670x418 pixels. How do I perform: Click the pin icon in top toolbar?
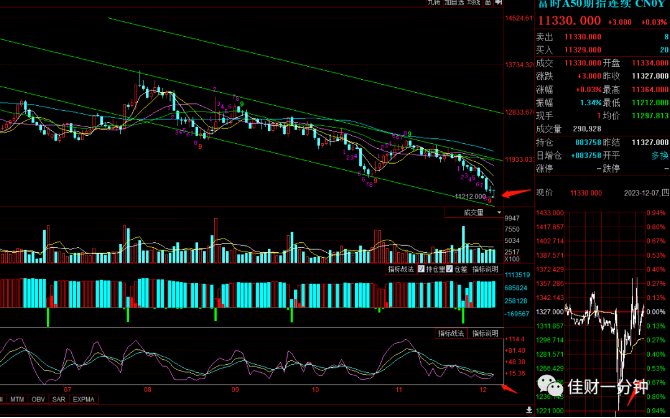[x=498, y=3]
